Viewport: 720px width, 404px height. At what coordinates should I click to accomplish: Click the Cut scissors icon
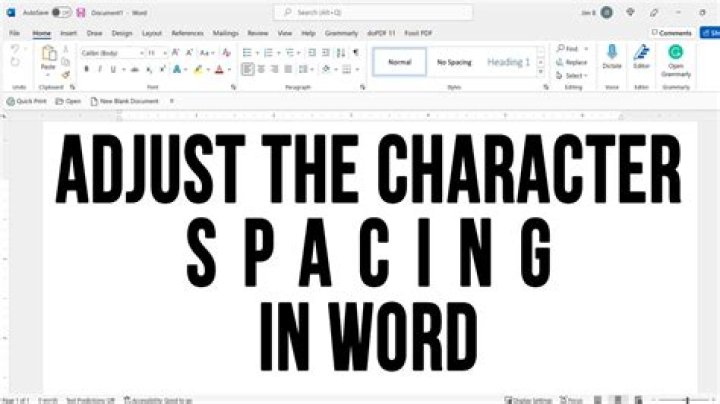(x=66, y=49)
